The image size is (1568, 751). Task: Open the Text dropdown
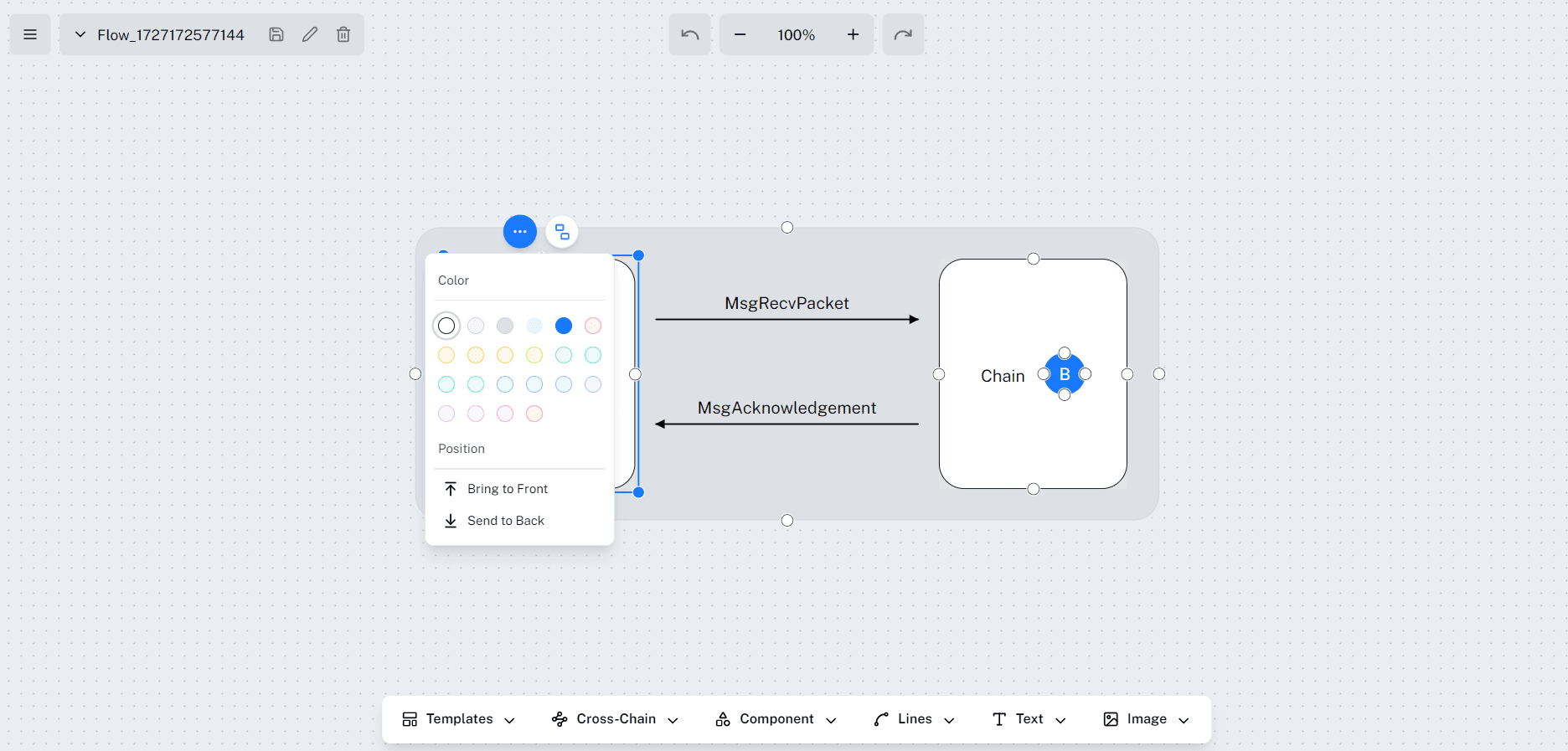click(1029, 719)
